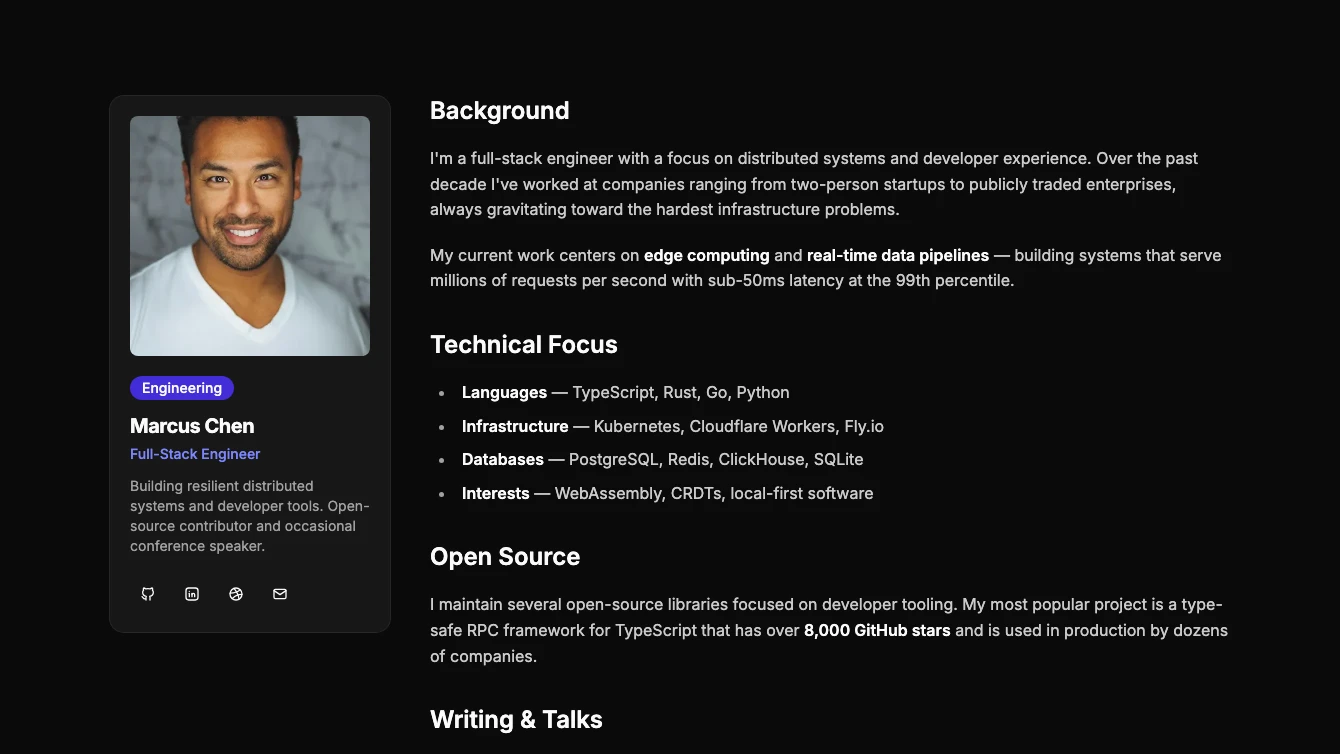The height and width of the screenshot is (754, 1340).
Task: Click "WebAssembly, CRDTs, local-first software" text
Action: (x=714, y=494)
